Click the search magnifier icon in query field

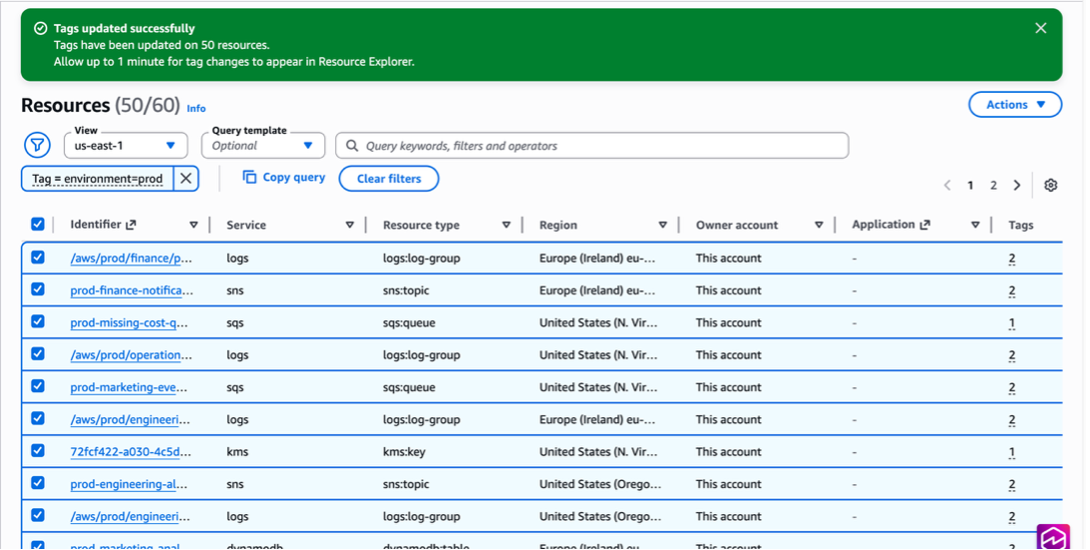352,146
